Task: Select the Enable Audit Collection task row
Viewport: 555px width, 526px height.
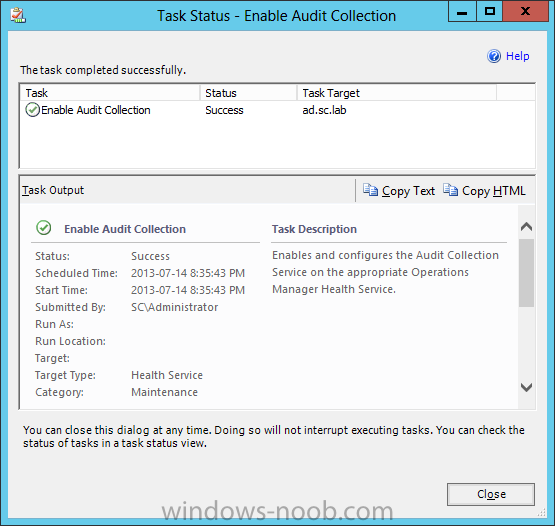Action: click(277, 110)
